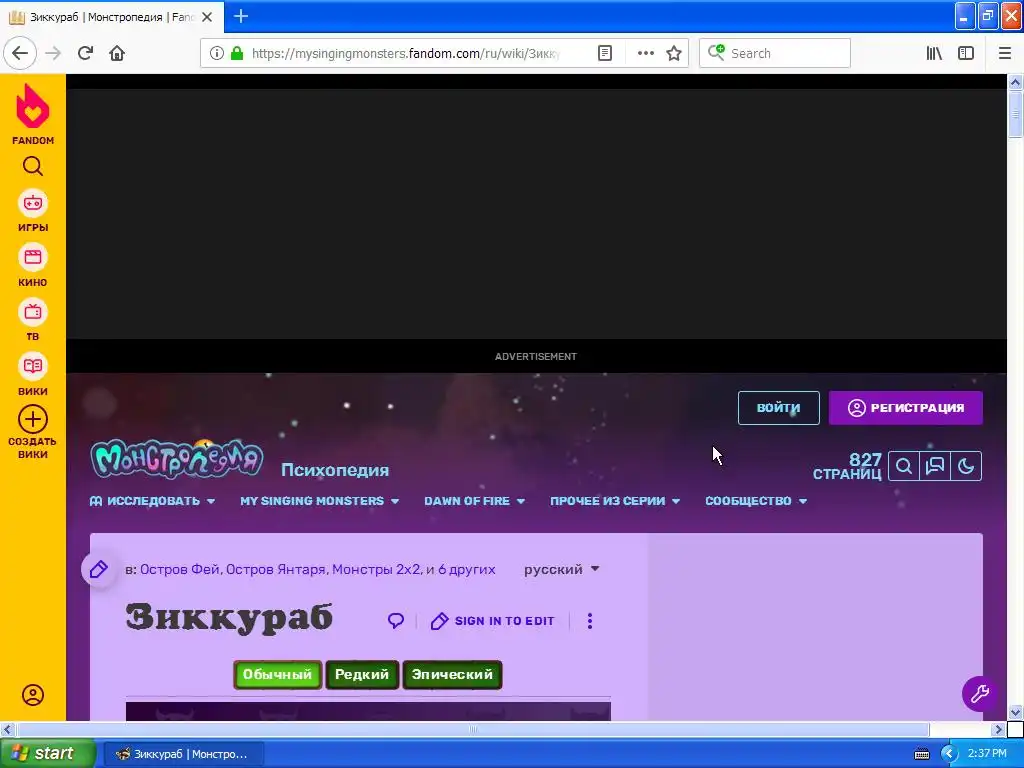Close the Зиккураб browser tab

pos(207,17)
